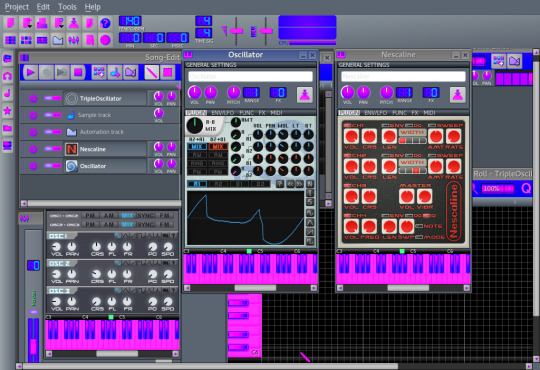This screenshot has height=370, width=540.
Task: Open the recent projects dropdown arrow
Action: point(61,27)
